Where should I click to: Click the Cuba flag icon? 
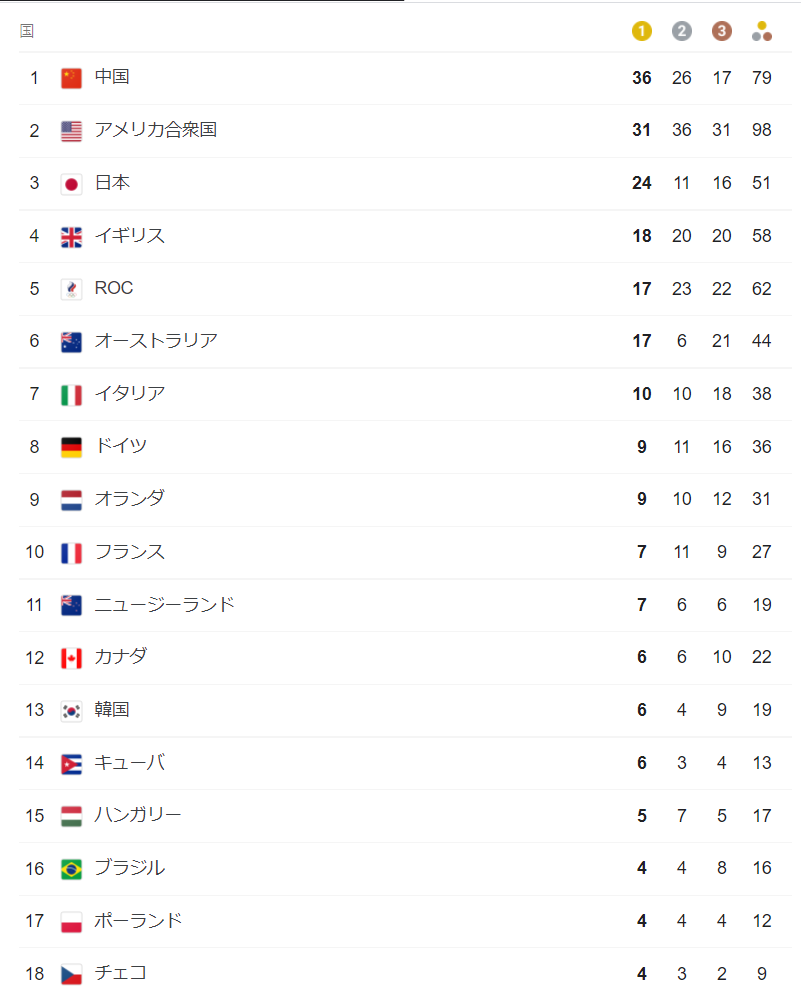coord(71,764)
